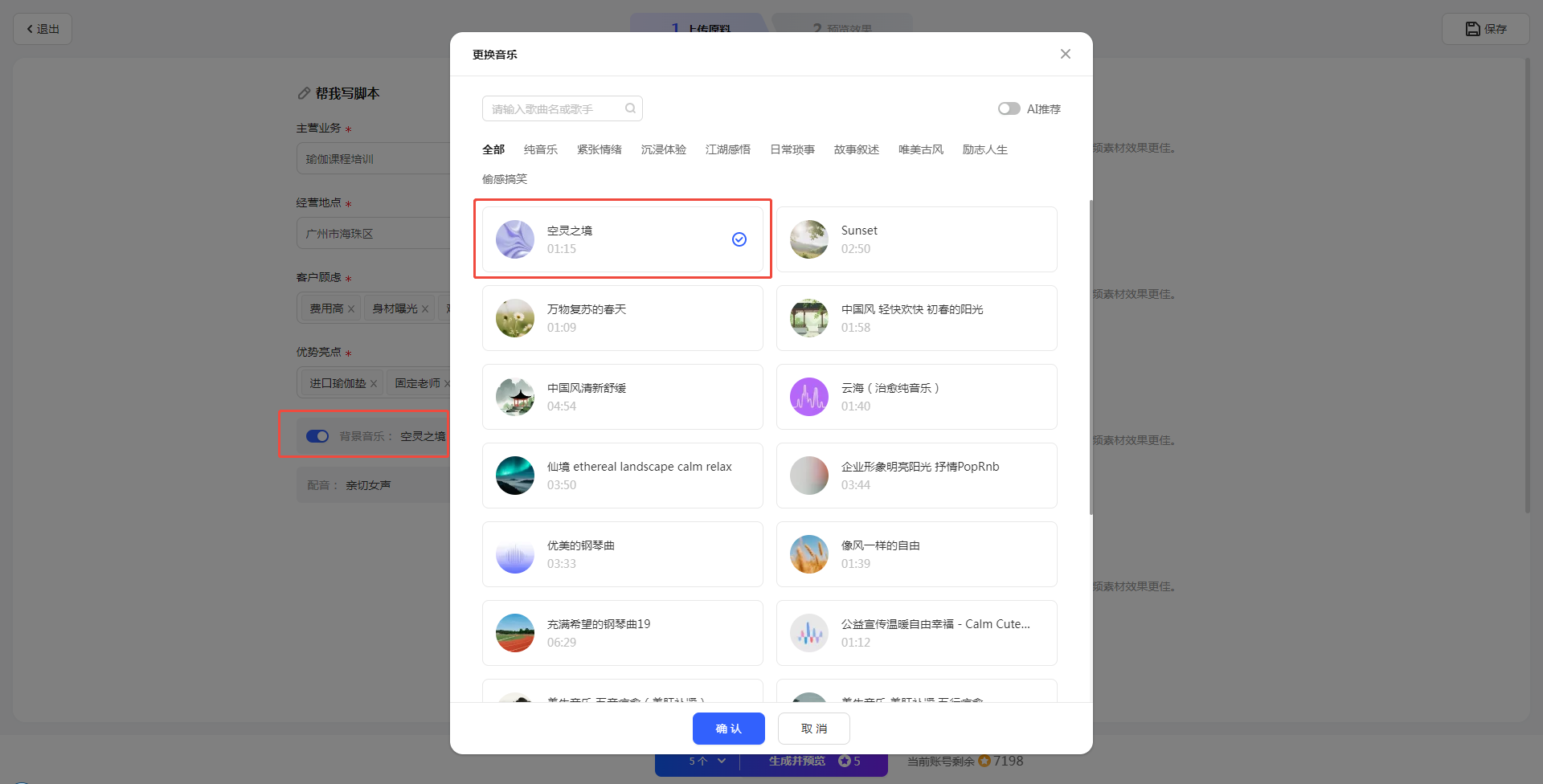Click the 取消 button
The image size is (1543, 784).
pos(814,729)
